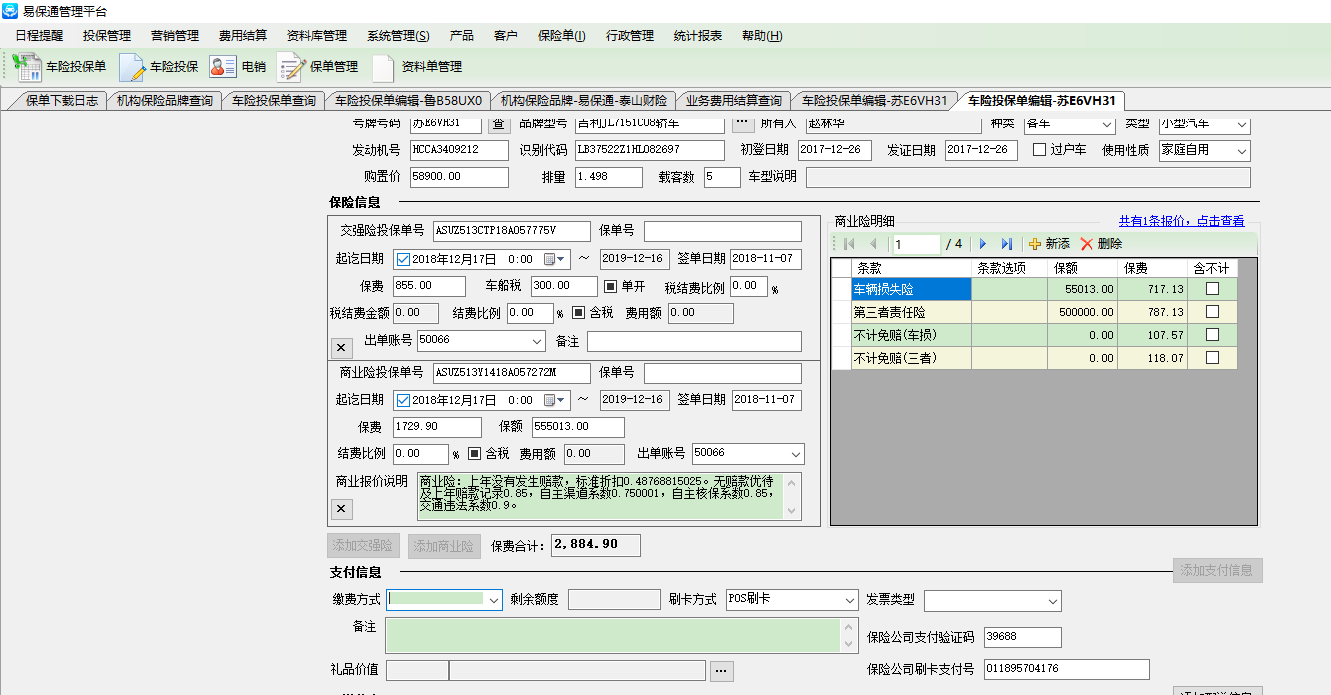Image resolution: width=1331 pixels, height=695 pixels.
Task: Check the 过户车 checkbox
Action: pos(1040,150)
